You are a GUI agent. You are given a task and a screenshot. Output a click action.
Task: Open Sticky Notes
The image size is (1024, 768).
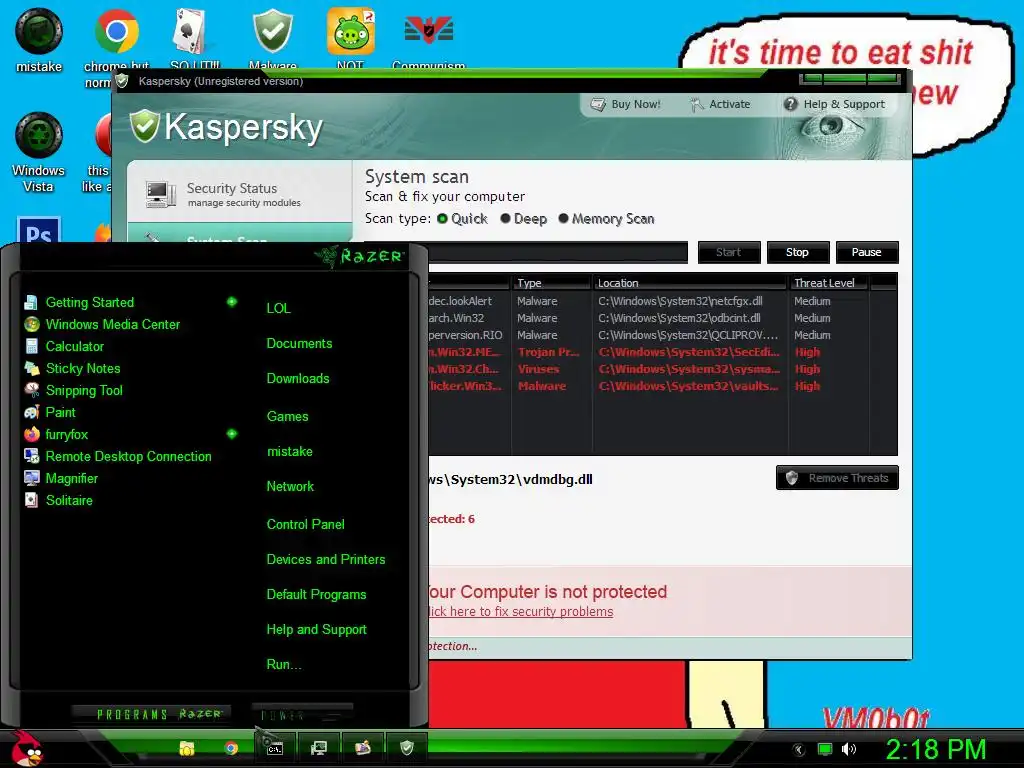click(83, 368)
